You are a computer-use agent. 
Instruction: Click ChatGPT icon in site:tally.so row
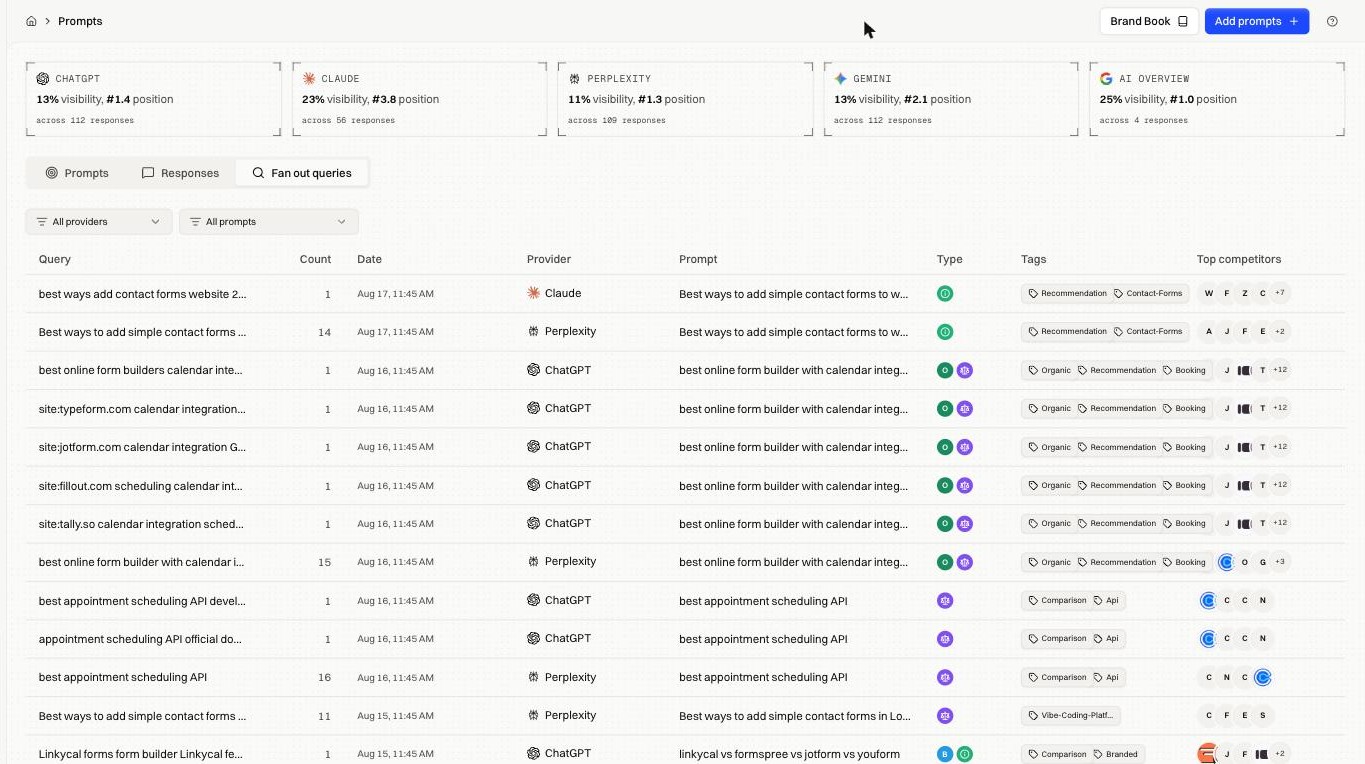534,523
